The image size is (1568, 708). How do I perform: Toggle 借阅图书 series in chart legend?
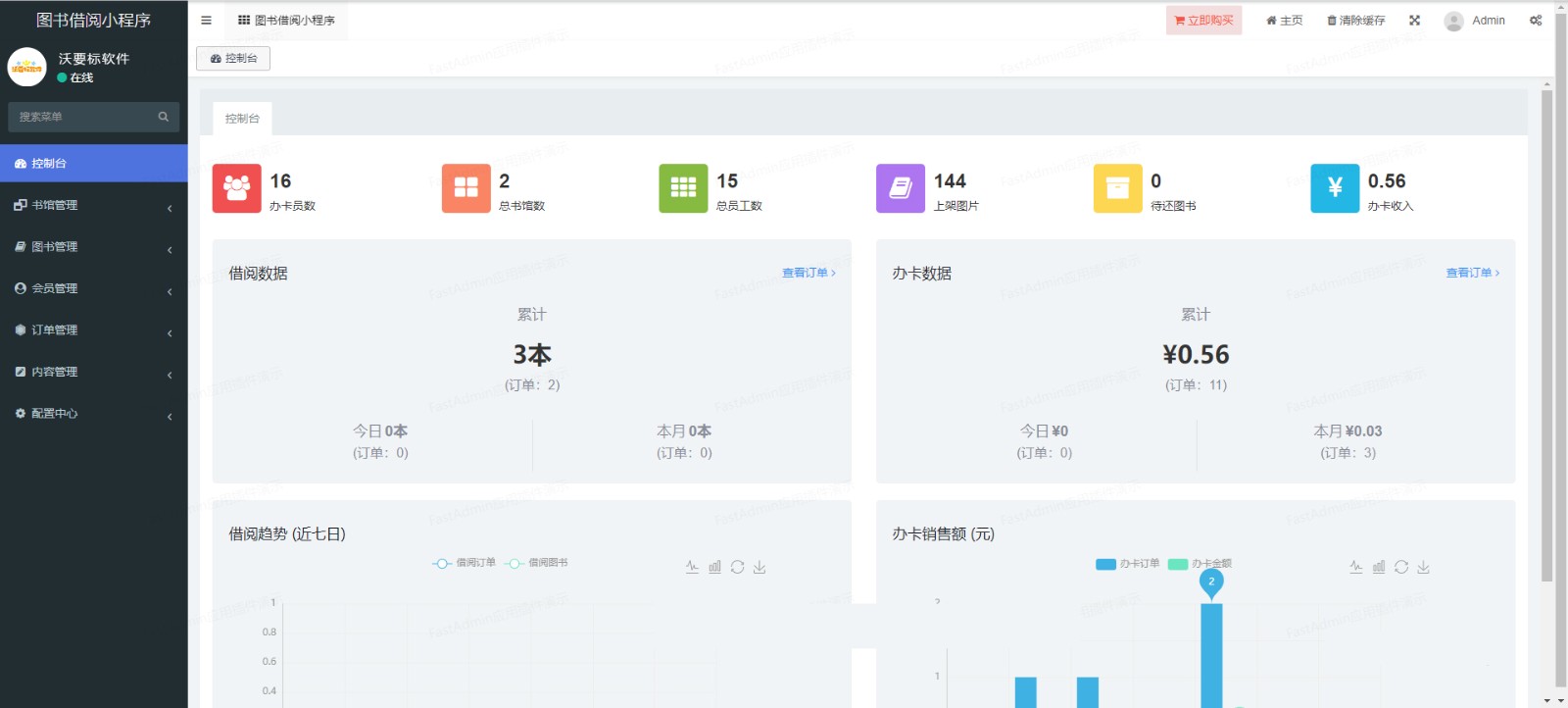tap(537, 563)
